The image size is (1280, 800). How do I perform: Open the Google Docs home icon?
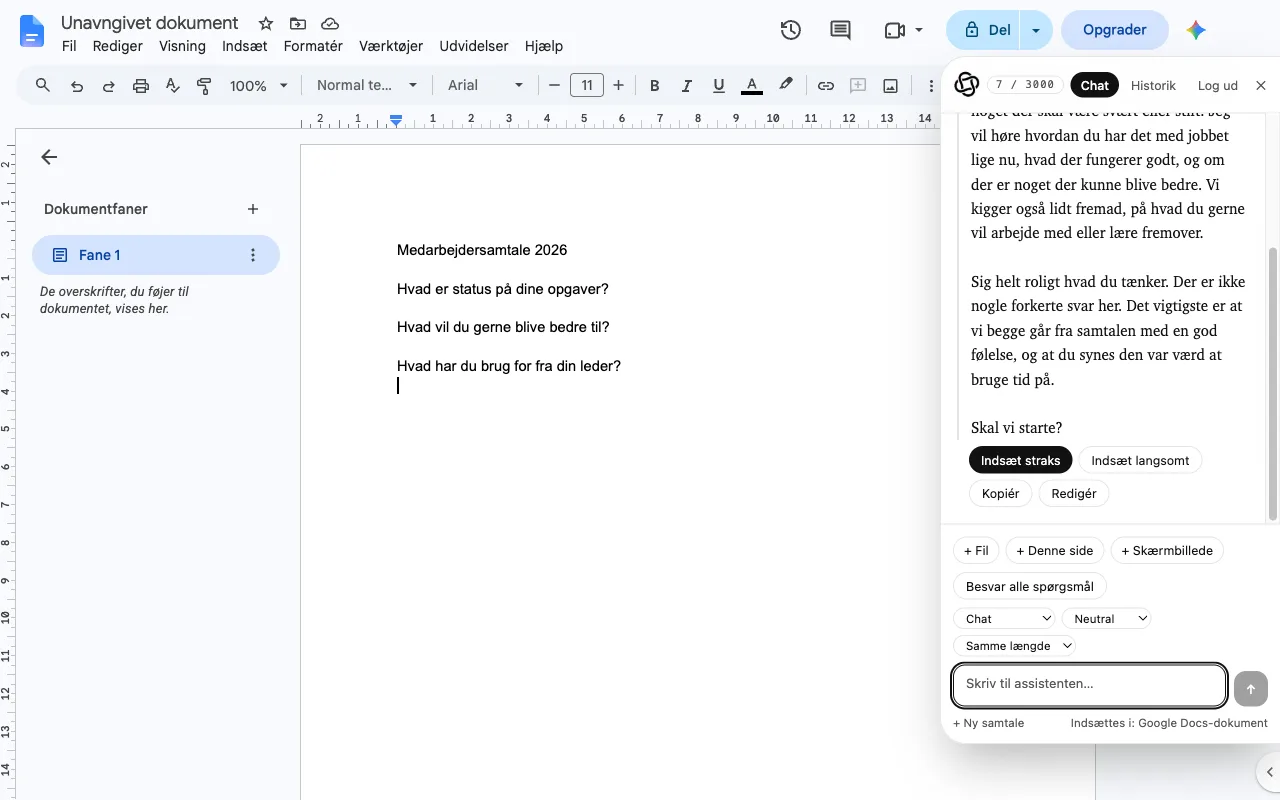pos(32,31)
